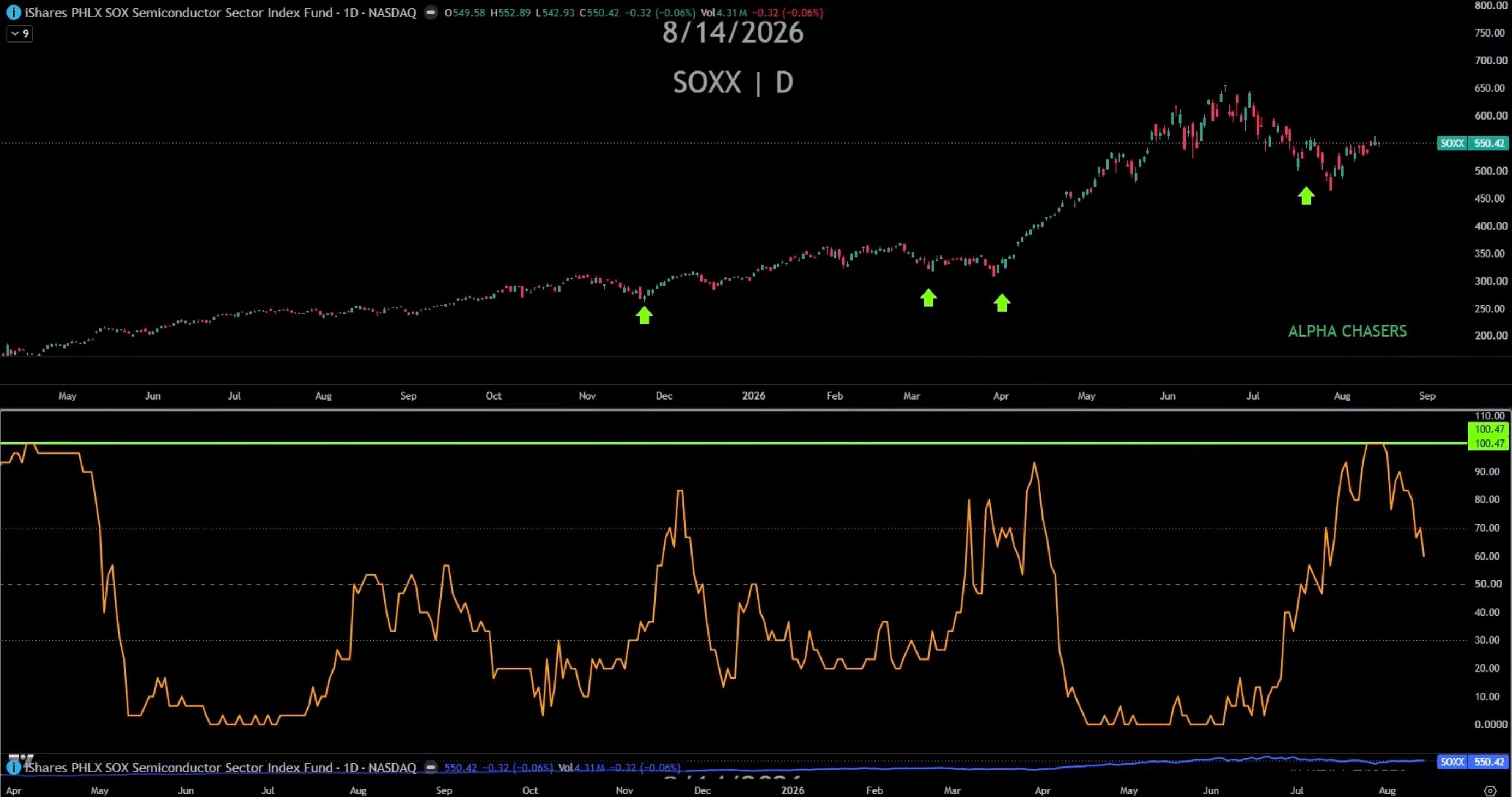Click the 650.00 price scale label

[x=1491, y=88]
